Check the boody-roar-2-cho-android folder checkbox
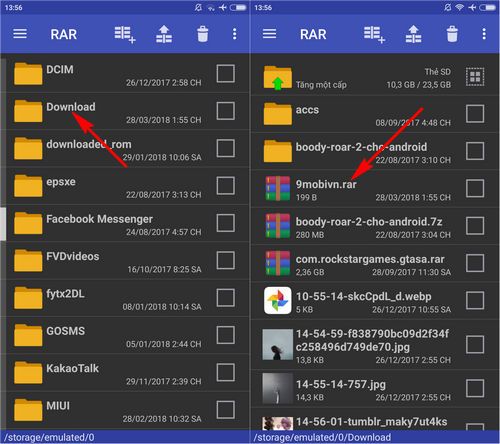Image resolution: width=500 pixels, height=444 pixels. [x=475, y=151]
